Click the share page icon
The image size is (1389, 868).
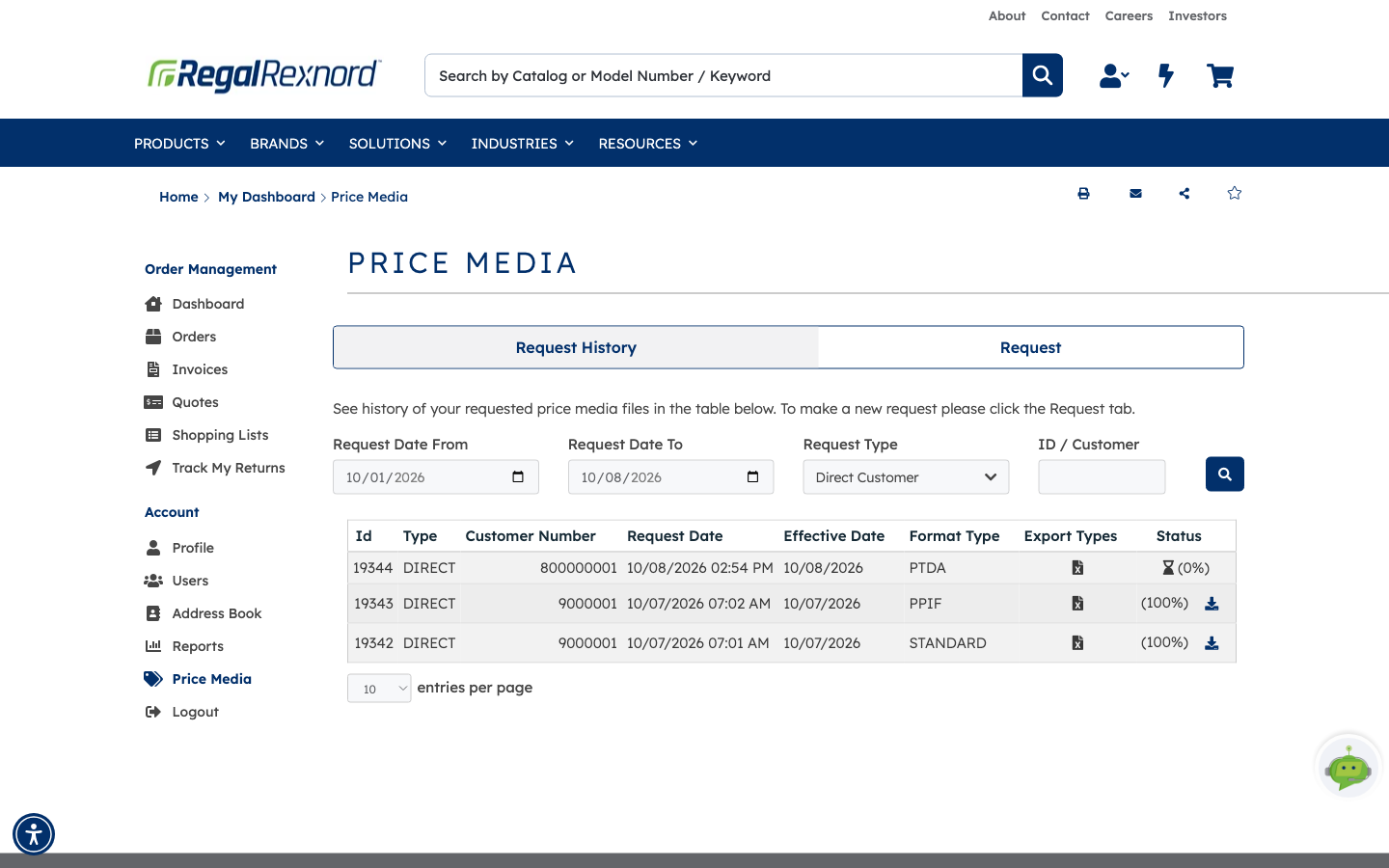(x=1185, y=193)
